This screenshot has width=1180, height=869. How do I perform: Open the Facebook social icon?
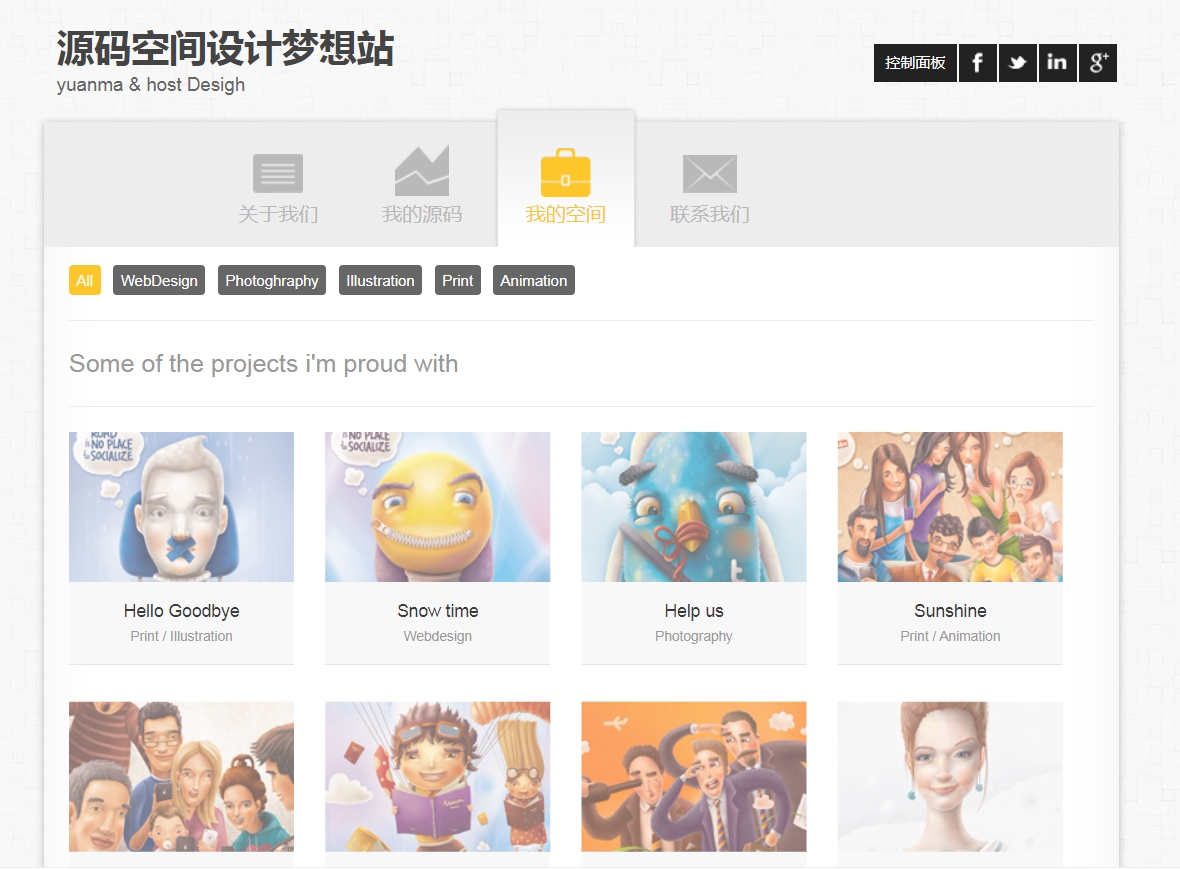point(978,62)
